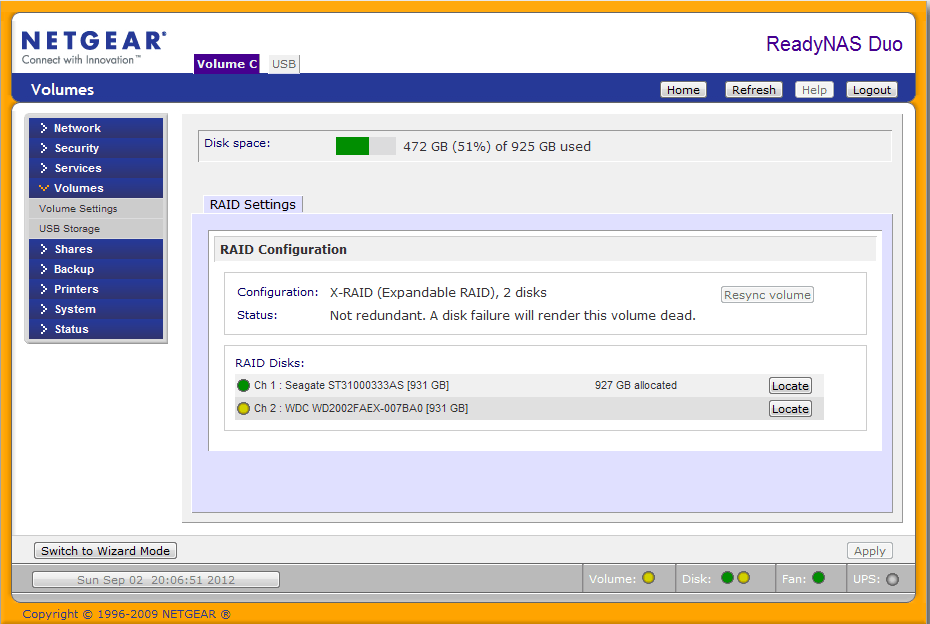This screenshot has height=624, width=930.
Task: Expand the Backup menu section
Action: [96, 269]
